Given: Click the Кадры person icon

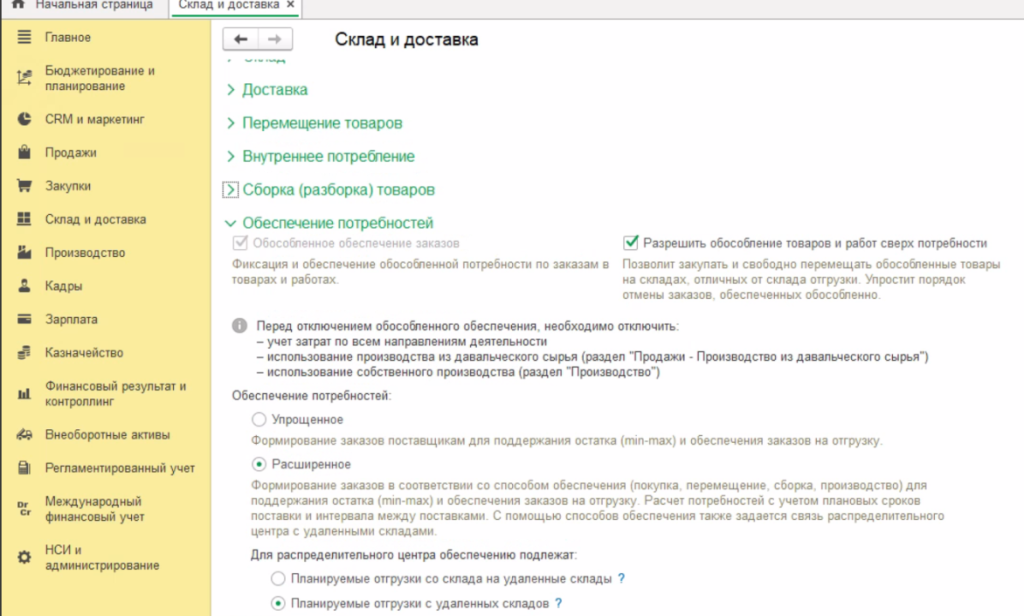Looking at the screenshot, I should point(25,286).
